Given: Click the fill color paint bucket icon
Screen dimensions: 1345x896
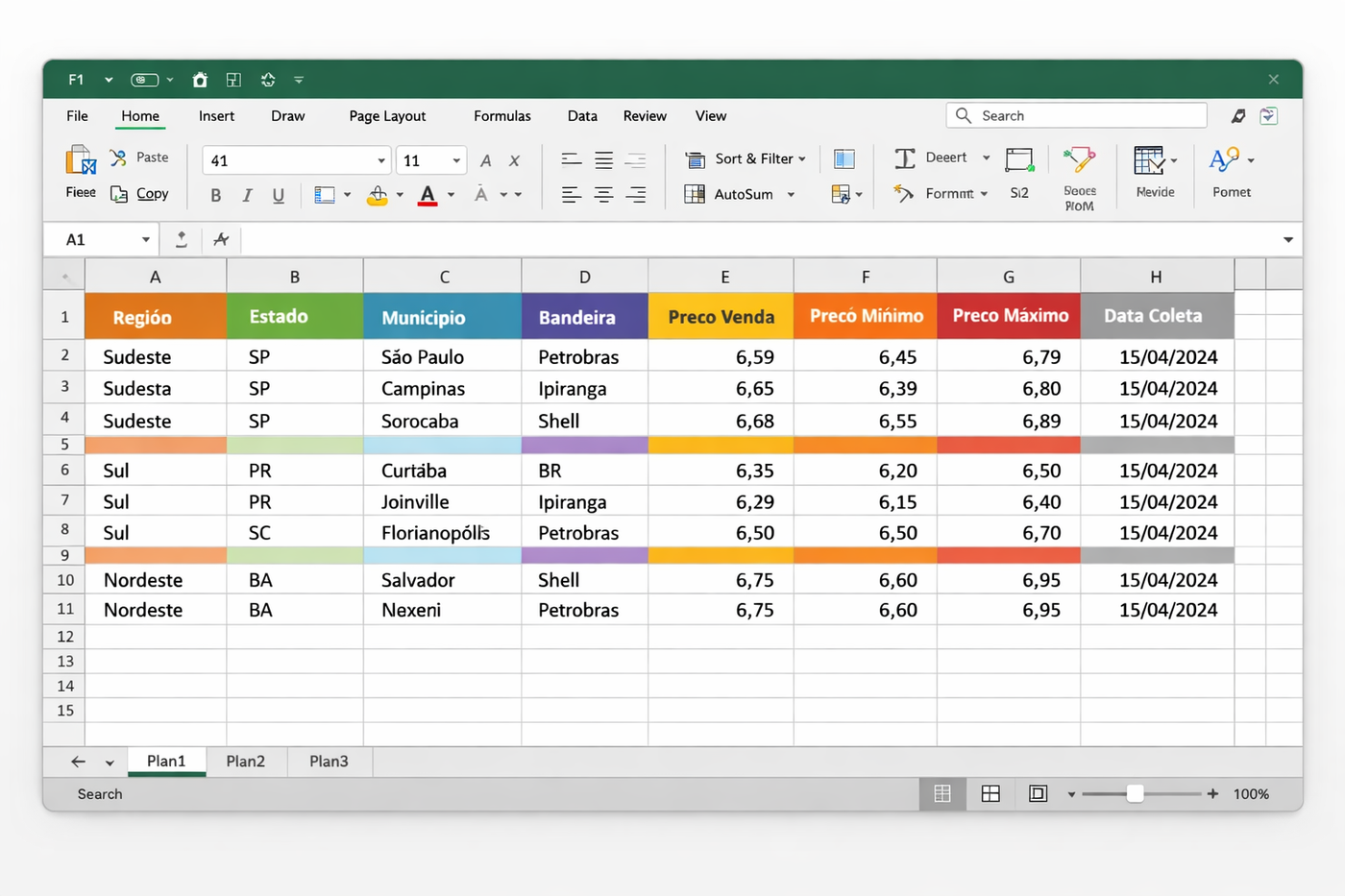Looking at the screenshot, I should 378,196.
